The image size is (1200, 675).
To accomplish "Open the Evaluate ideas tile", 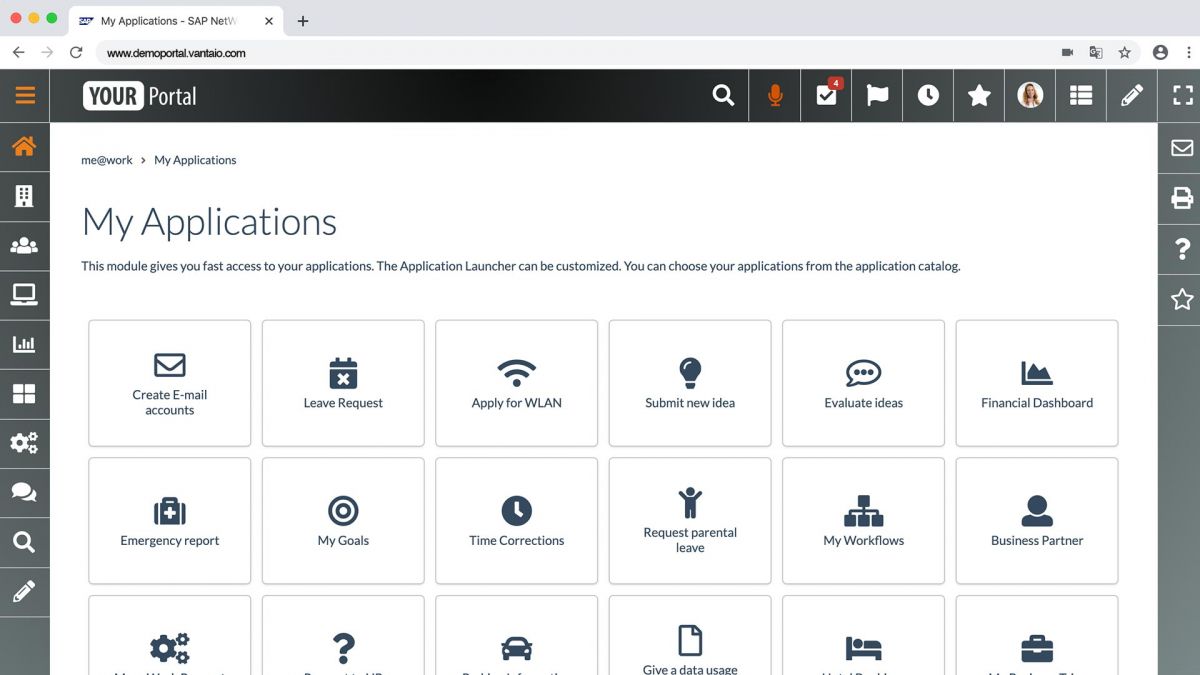I will 863,383.
